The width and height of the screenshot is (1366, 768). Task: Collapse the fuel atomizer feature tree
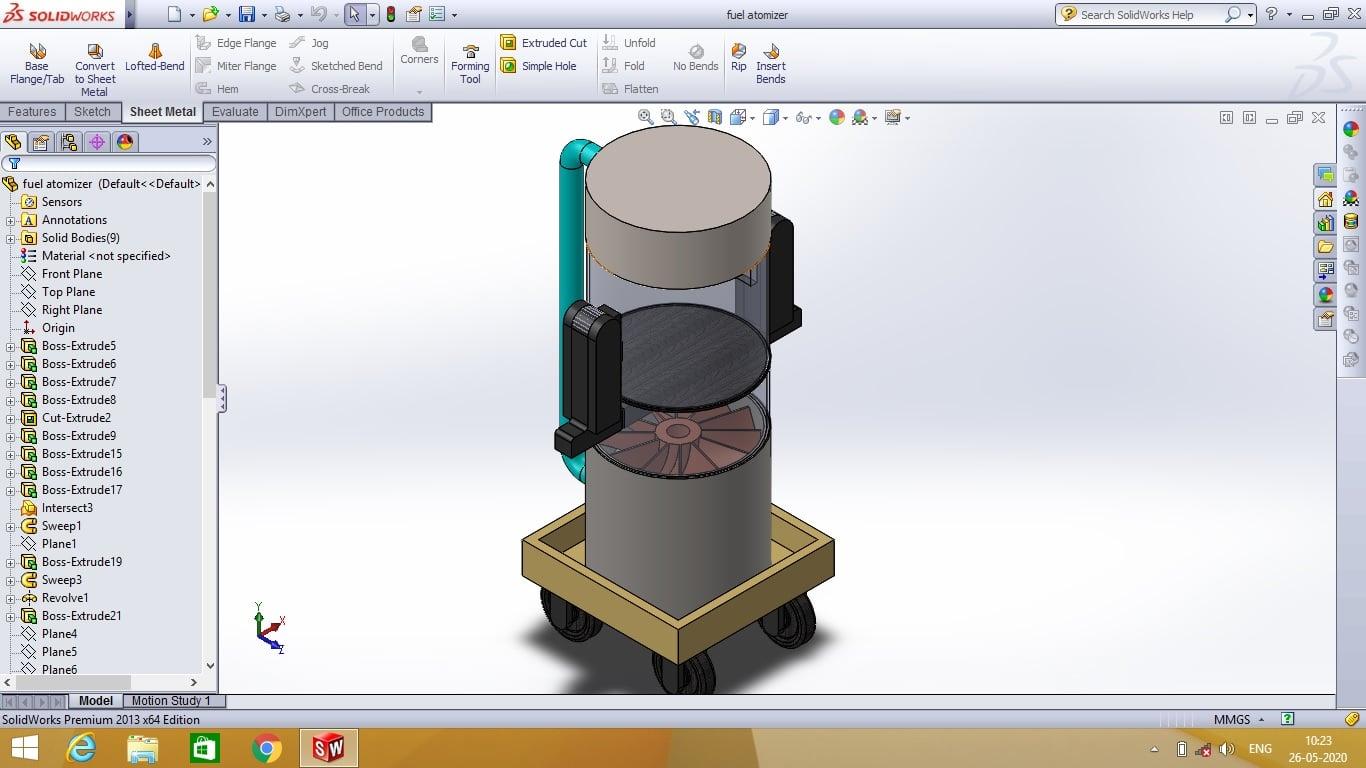coord(209,184)
